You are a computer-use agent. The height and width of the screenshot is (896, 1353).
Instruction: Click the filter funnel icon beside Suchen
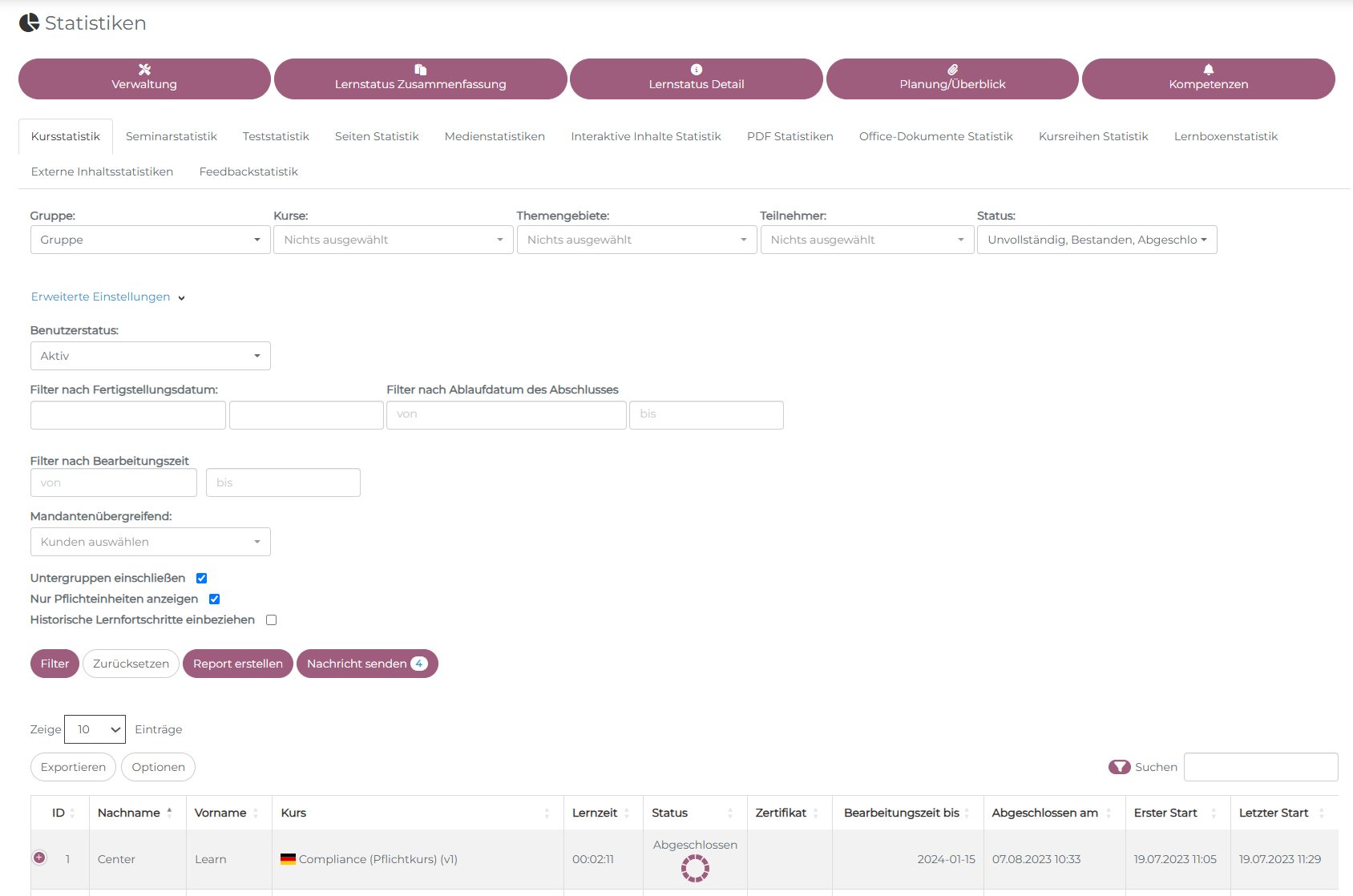[1120, 767]
